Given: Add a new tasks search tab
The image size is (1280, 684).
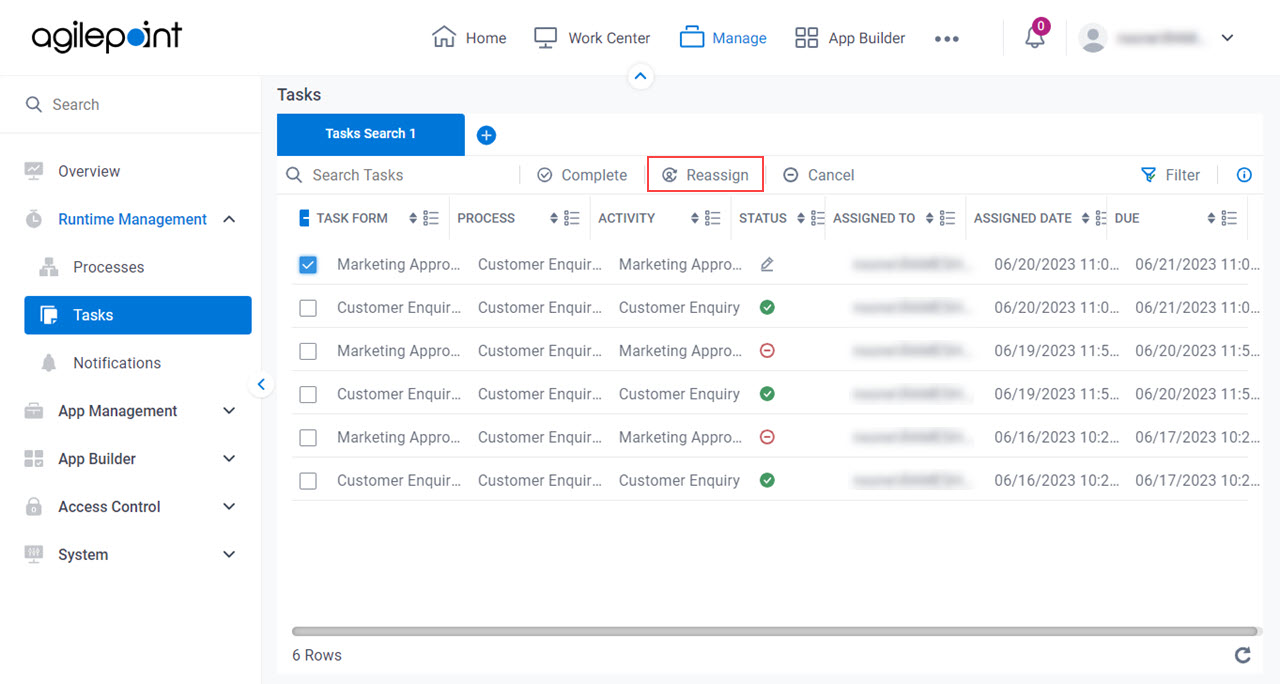Looking at the screenshot, I should pyautogui.click(x=486, y=135).
